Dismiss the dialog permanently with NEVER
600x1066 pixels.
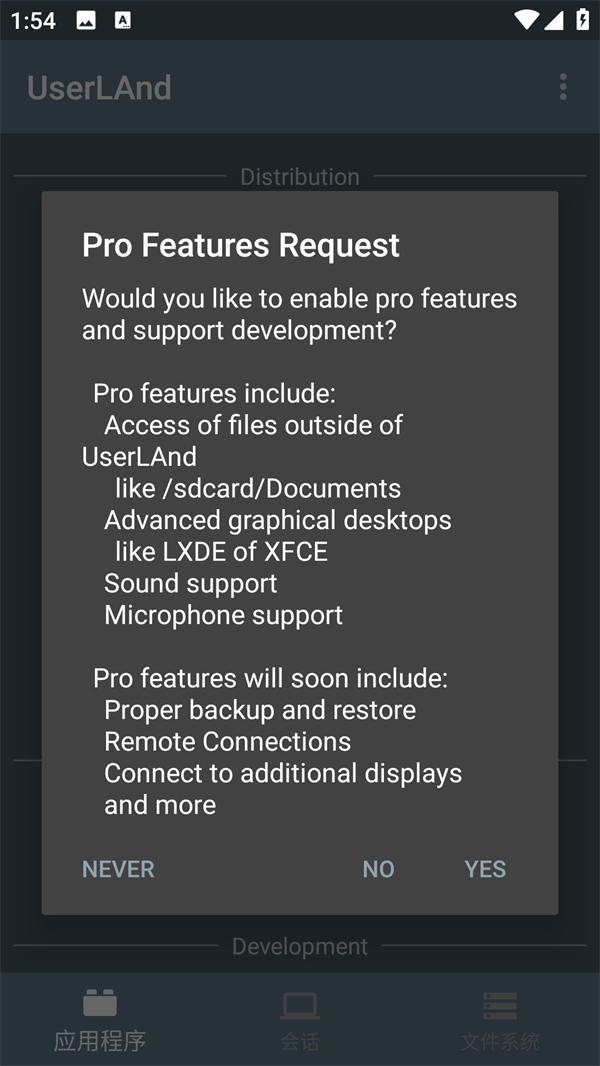[x=118, y=869]
